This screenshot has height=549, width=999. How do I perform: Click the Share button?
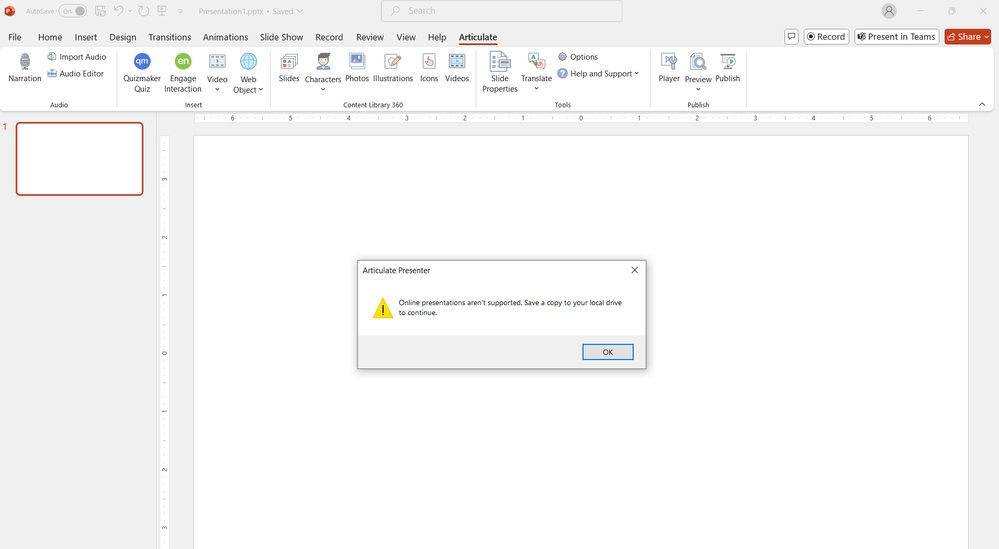pos(968,36)
